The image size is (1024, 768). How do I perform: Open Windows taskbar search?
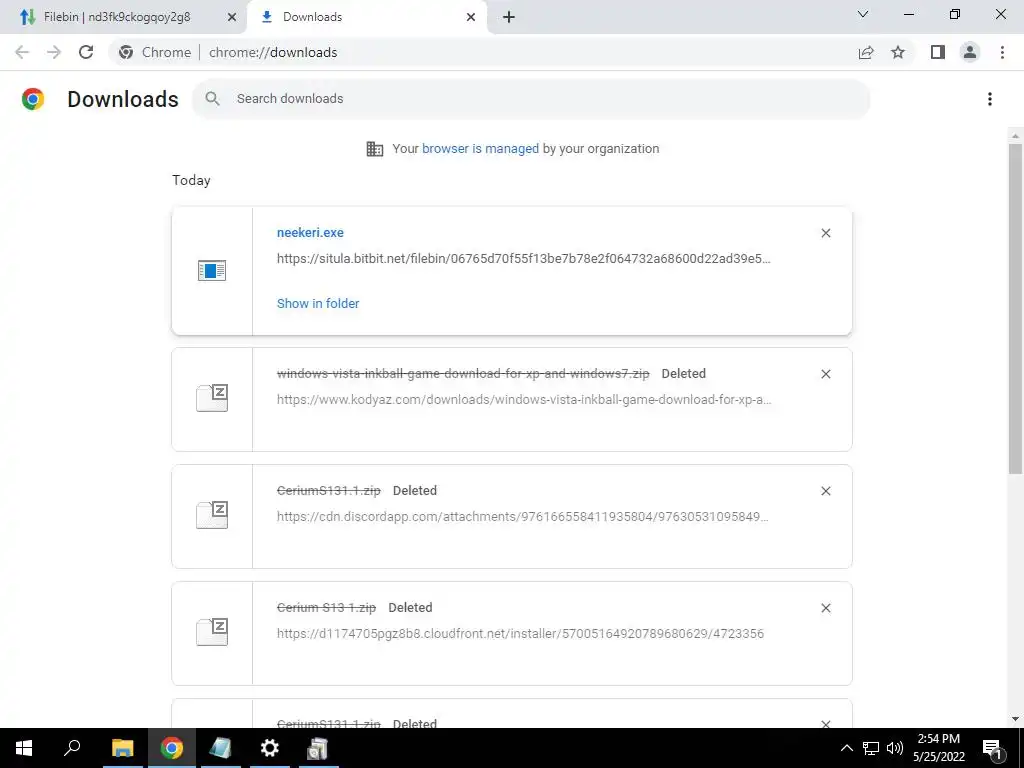point(72,748)
